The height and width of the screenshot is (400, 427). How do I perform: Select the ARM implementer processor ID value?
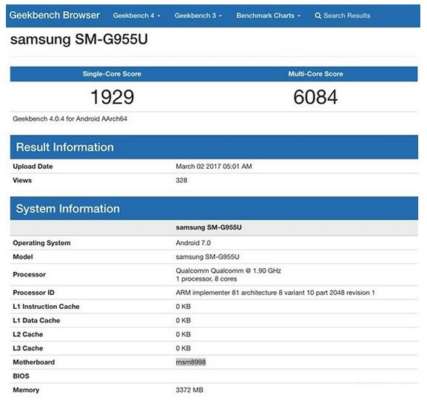click(275, 293)
